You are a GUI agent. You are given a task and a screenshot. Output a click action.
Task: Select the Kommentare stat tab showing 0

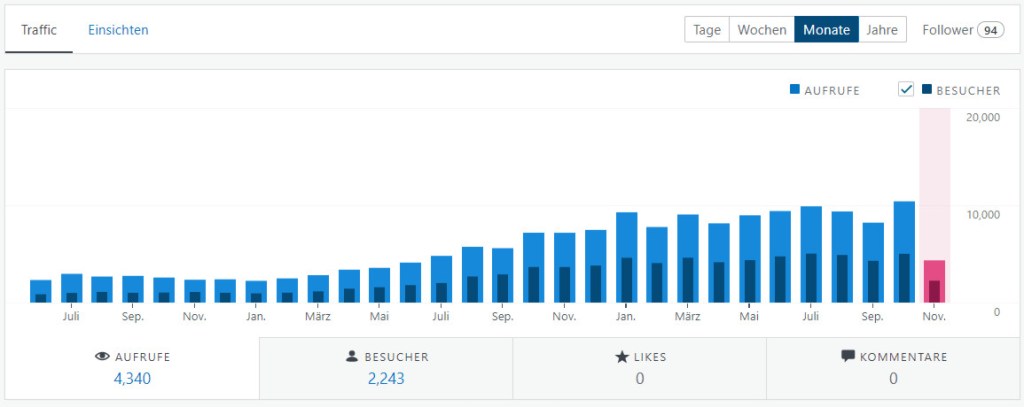click(x=893, y=368)
